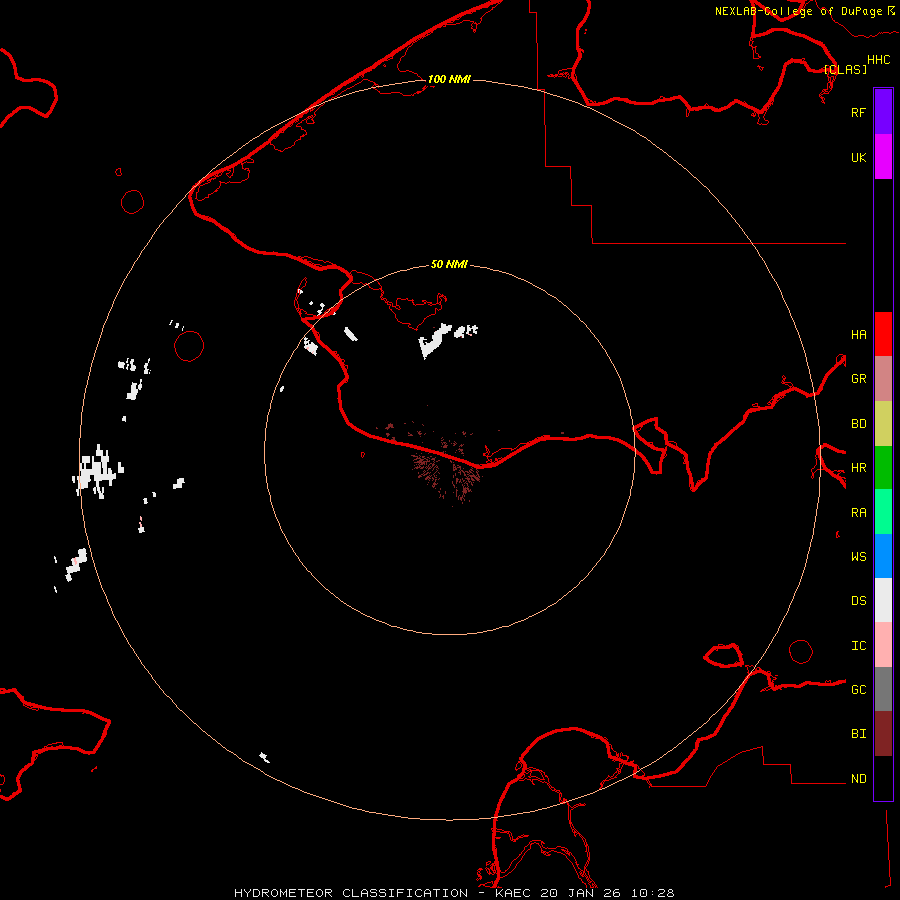This screenshot has width=900, height=900.
Task: Click the RF legend label
Action: (x=858, y=112)
